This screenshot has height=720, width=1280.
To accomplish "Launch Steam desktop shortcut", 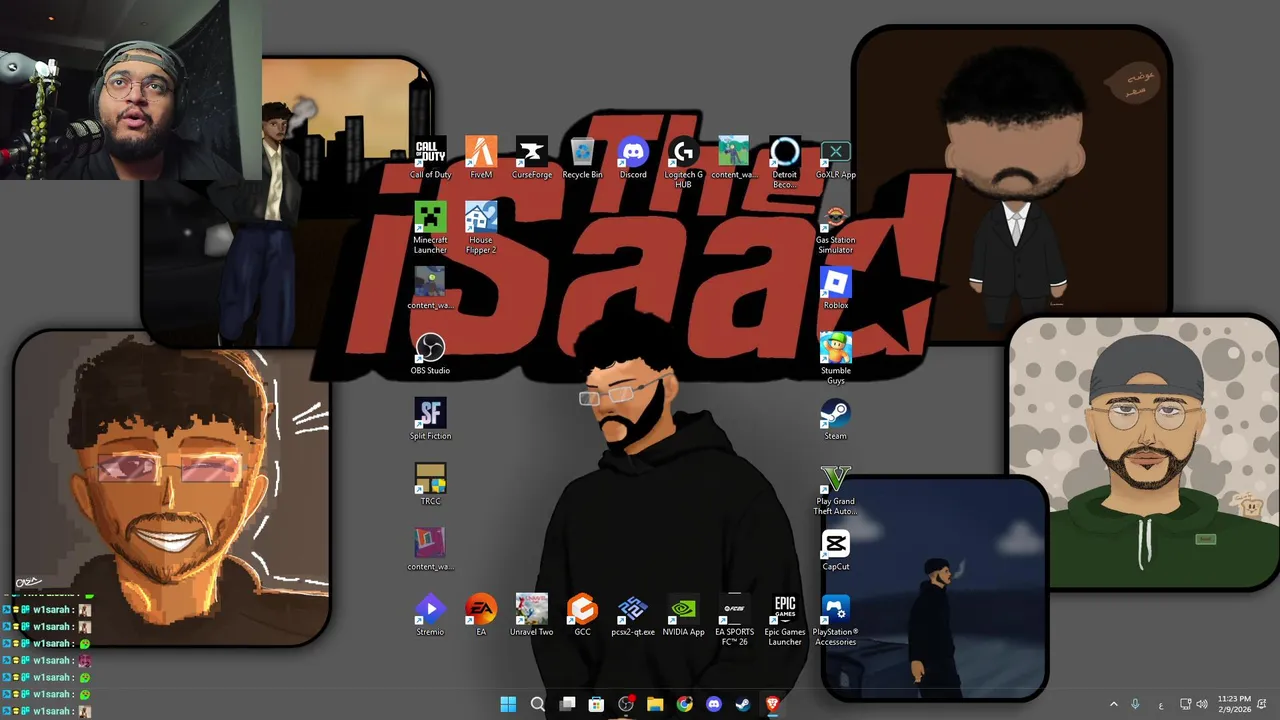I will 835,419.
